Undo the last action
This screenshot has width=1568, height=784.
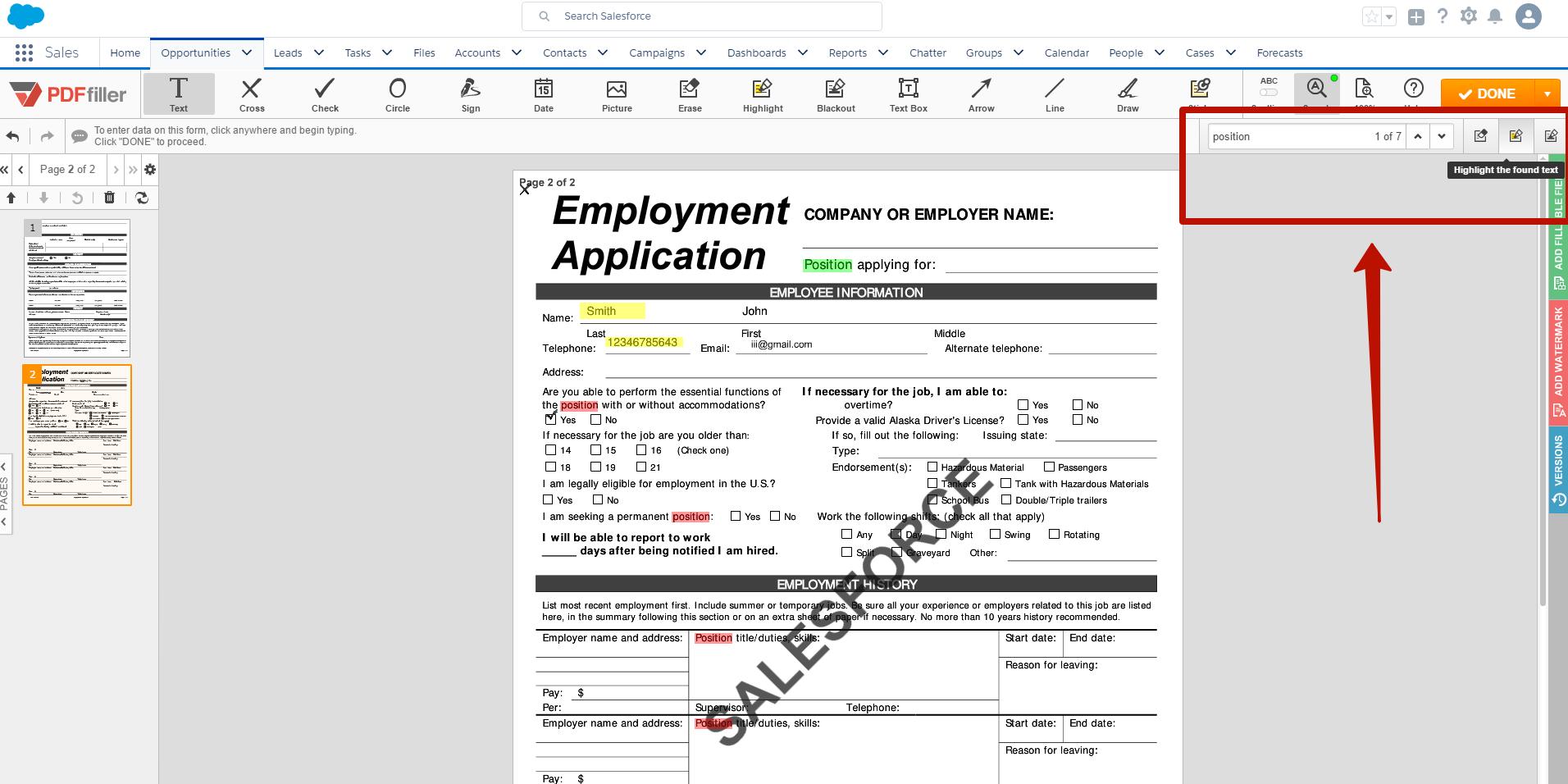pos(13,136)
